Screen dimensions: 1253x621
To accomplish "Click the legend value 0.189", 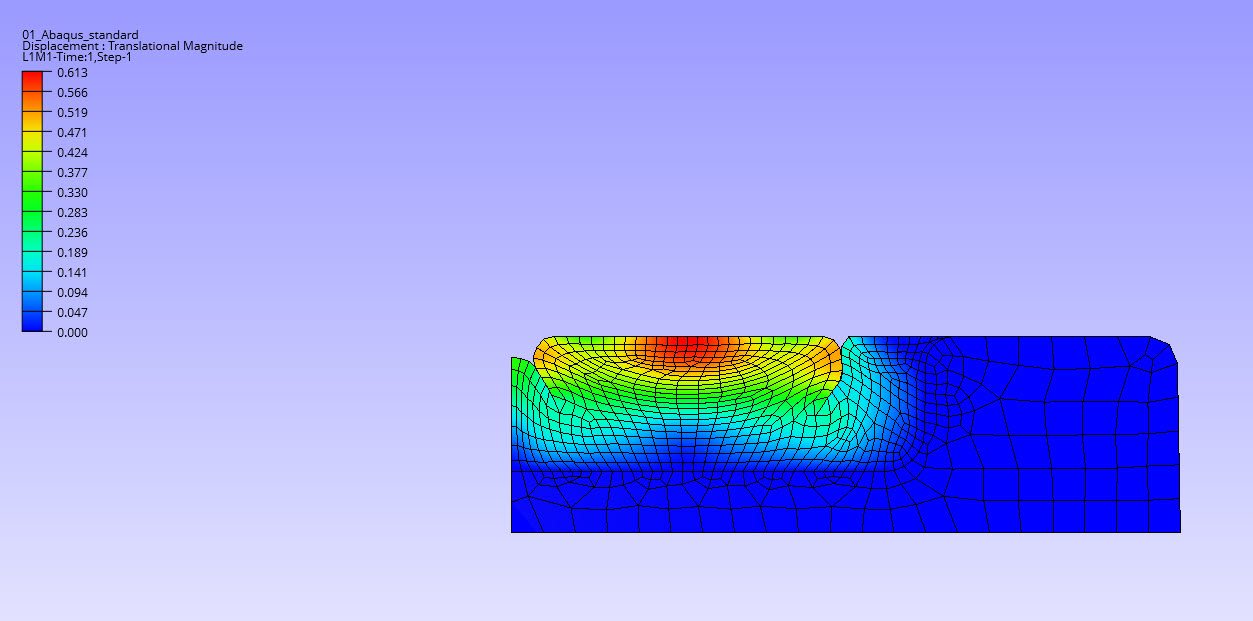I will [72, 253].
